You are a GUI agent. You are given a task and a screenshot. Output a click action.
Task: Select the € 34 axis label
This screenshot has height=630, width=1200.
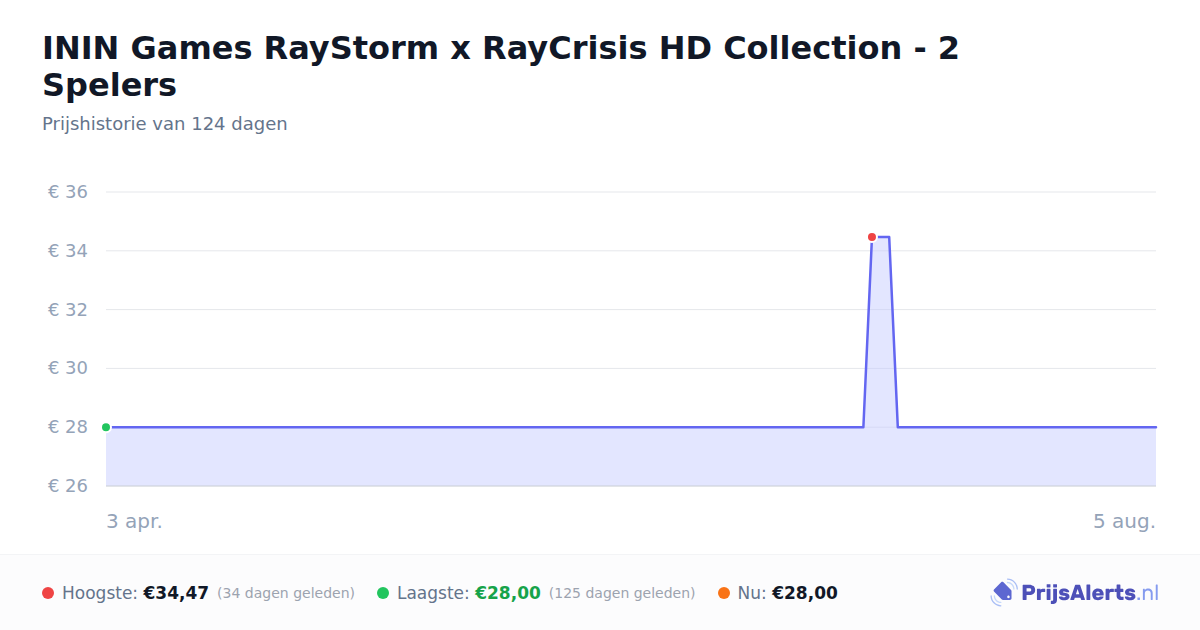(68, 251)
